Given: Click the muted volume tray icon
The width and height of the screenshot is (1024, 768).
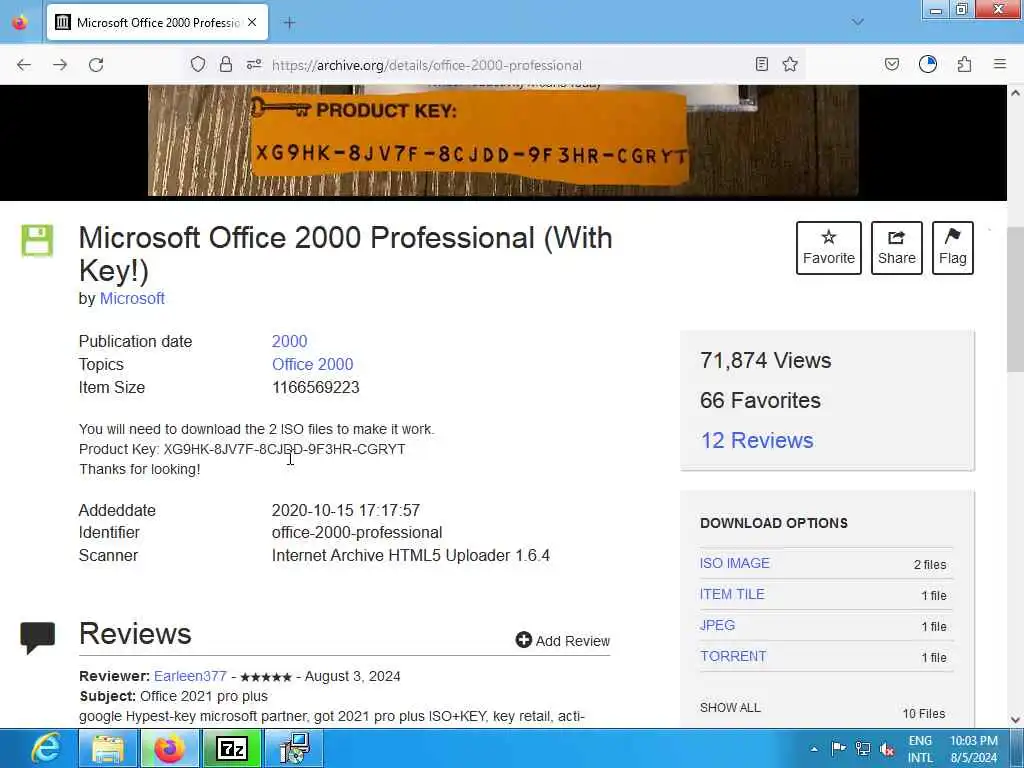Looking at the screenshot, I should point(886,749).
